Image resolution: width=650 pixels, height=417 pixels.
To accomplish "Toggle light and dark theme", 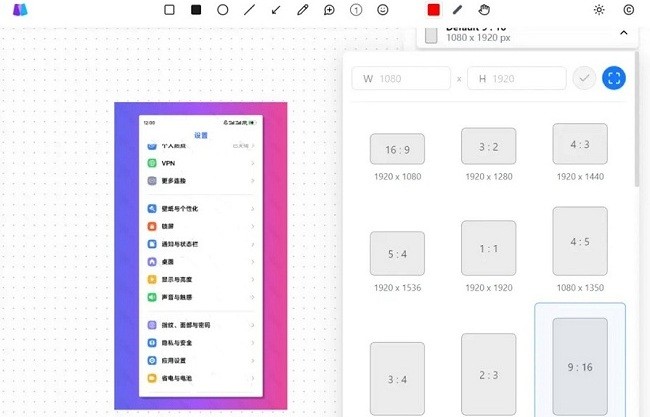I will (x=599, y=10).
